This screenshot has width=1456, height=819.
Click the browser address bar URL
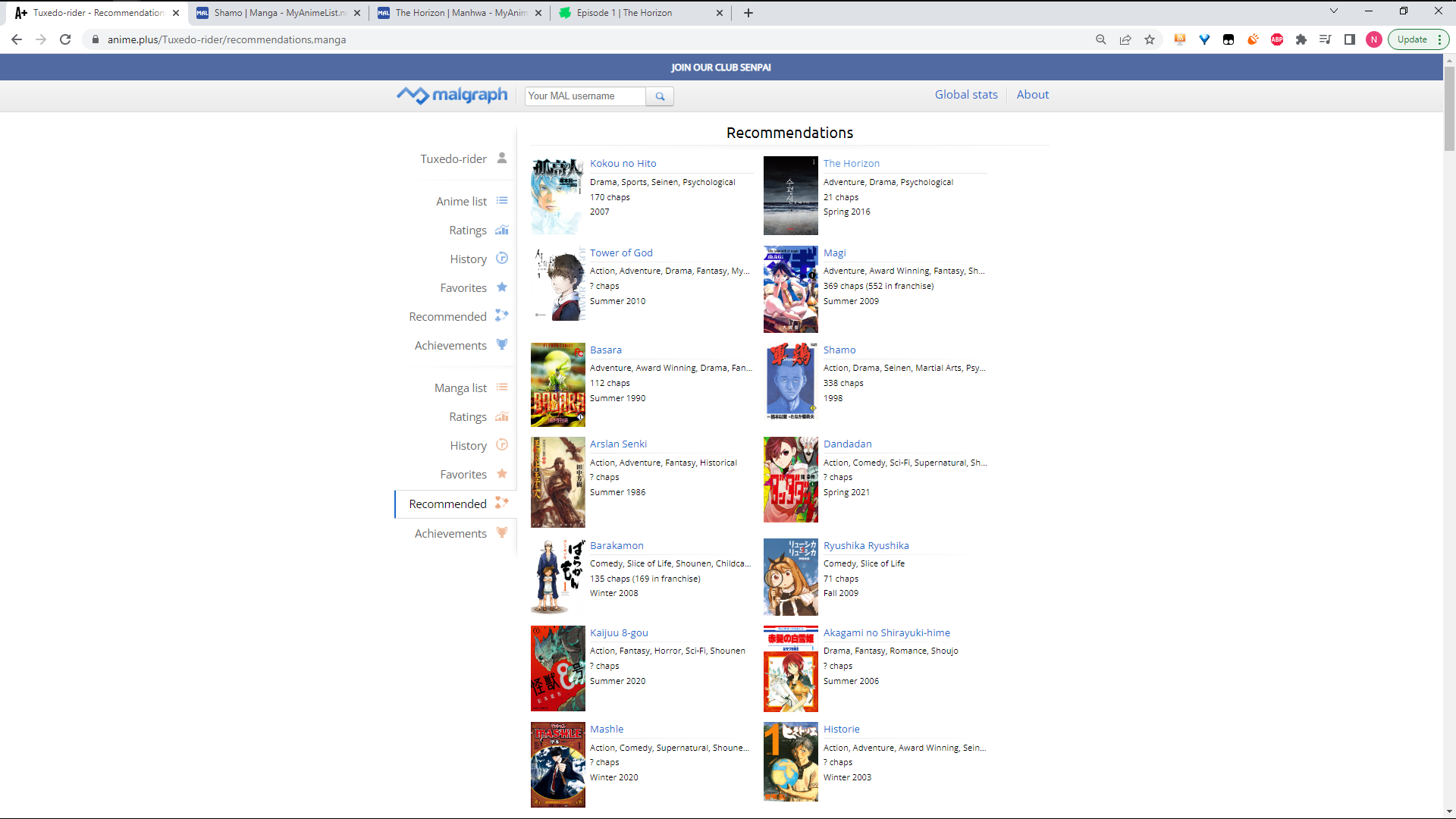pos(227,39)
